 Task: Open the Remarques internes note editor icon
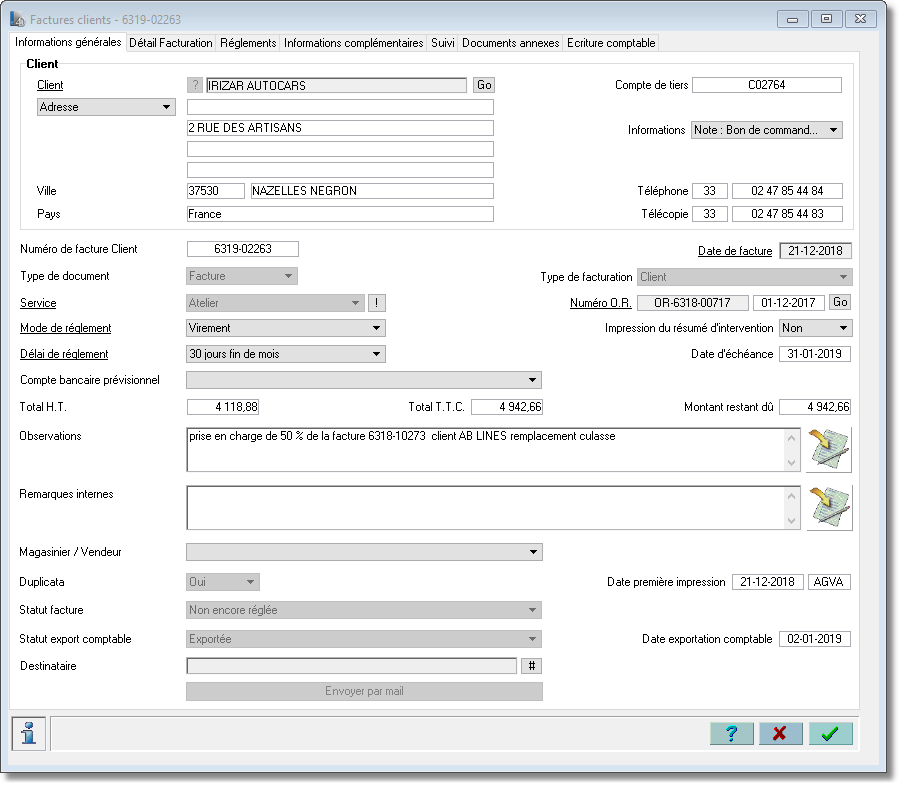(829, 507)
